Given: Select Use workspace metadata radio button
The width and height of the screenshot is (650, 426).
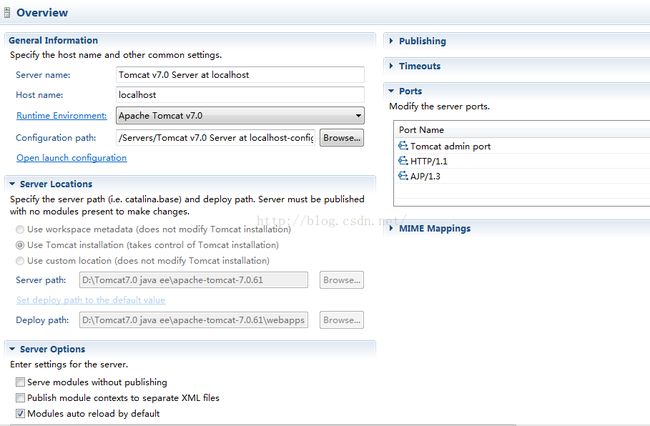Looking at the screenshot, I should [20, 229].
